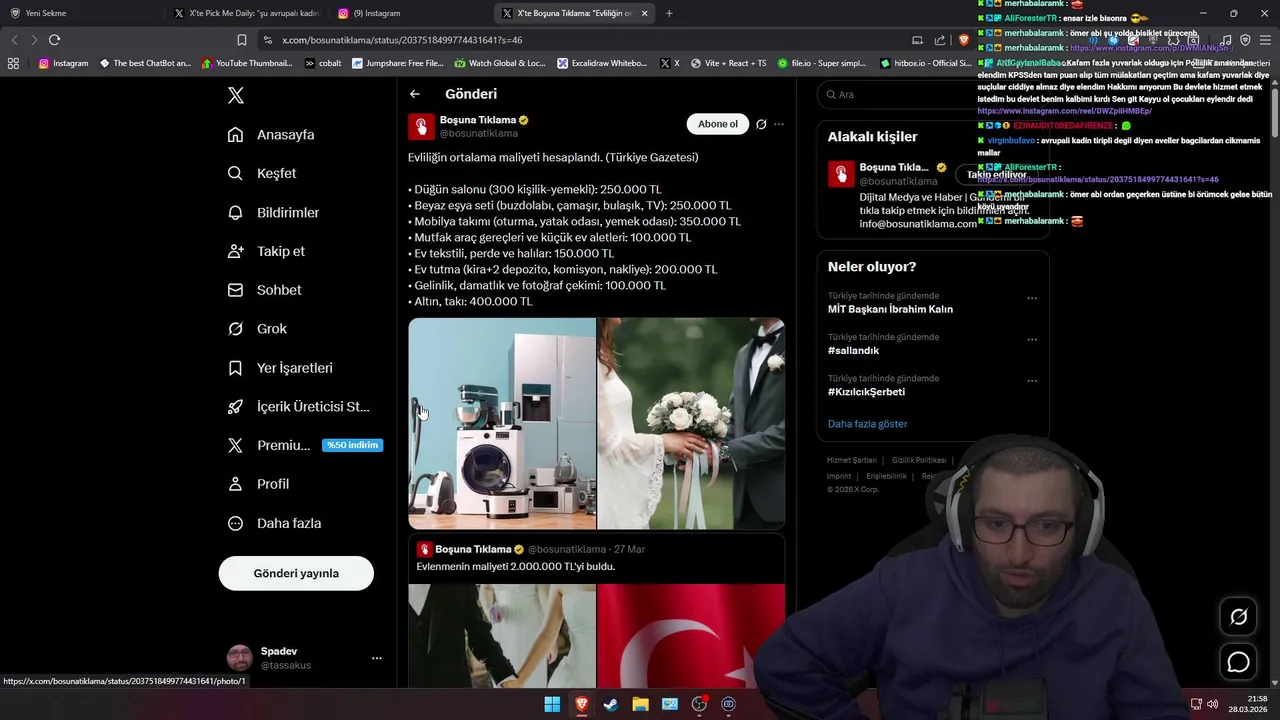
Task: Reload the page
Action: [x=54, y=40]
